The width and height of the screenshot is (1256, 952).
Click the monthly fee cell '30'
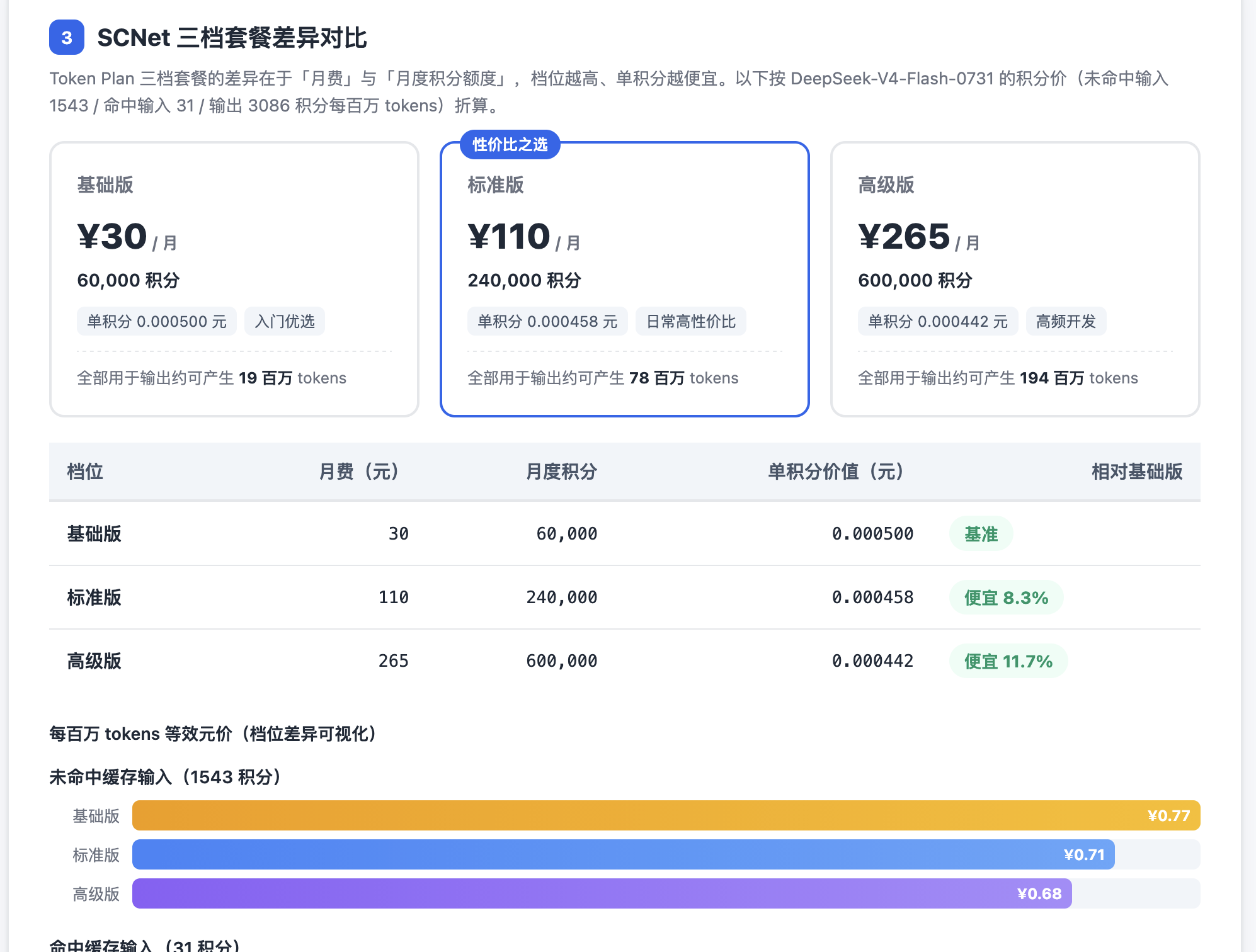pyautogui.click(x=398, y=534)
